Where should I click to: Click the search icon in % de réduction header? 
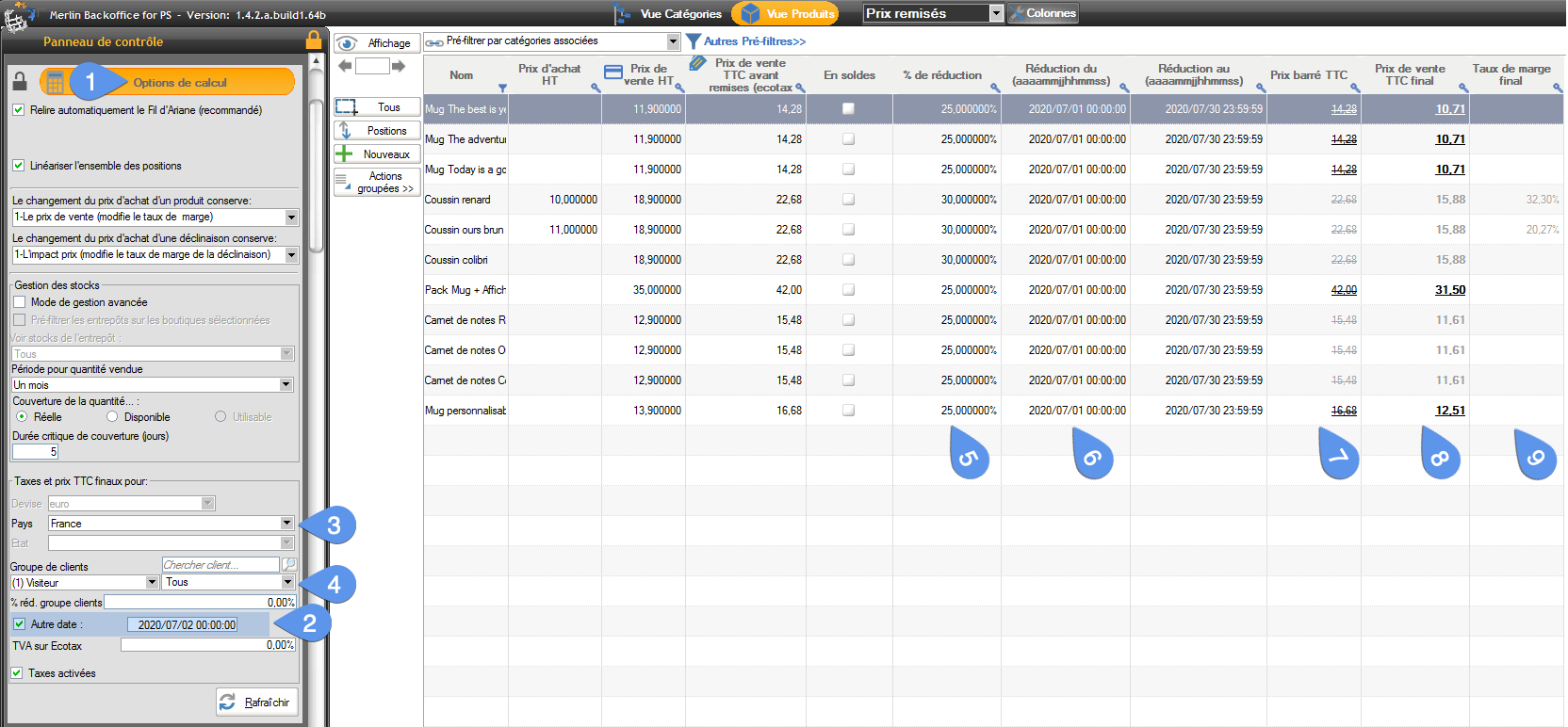pos(994,89)
